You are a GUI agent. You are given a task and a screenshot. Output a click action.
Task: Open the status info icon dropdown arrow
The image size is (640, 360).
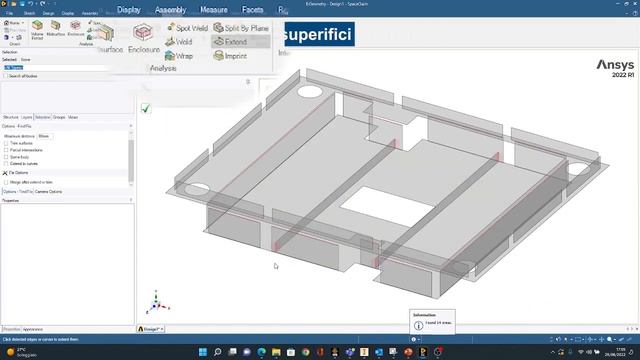[x=418, y=340]
